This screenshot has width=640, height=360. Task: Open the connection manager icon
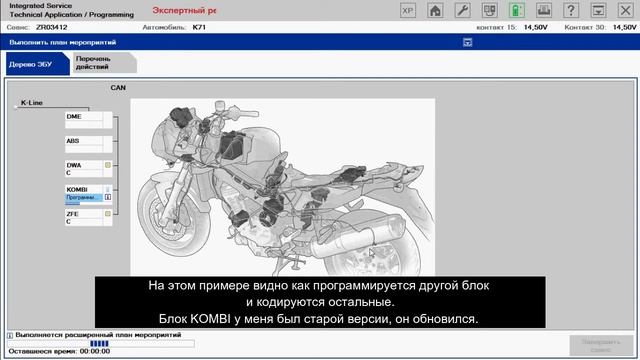point(489,11)
